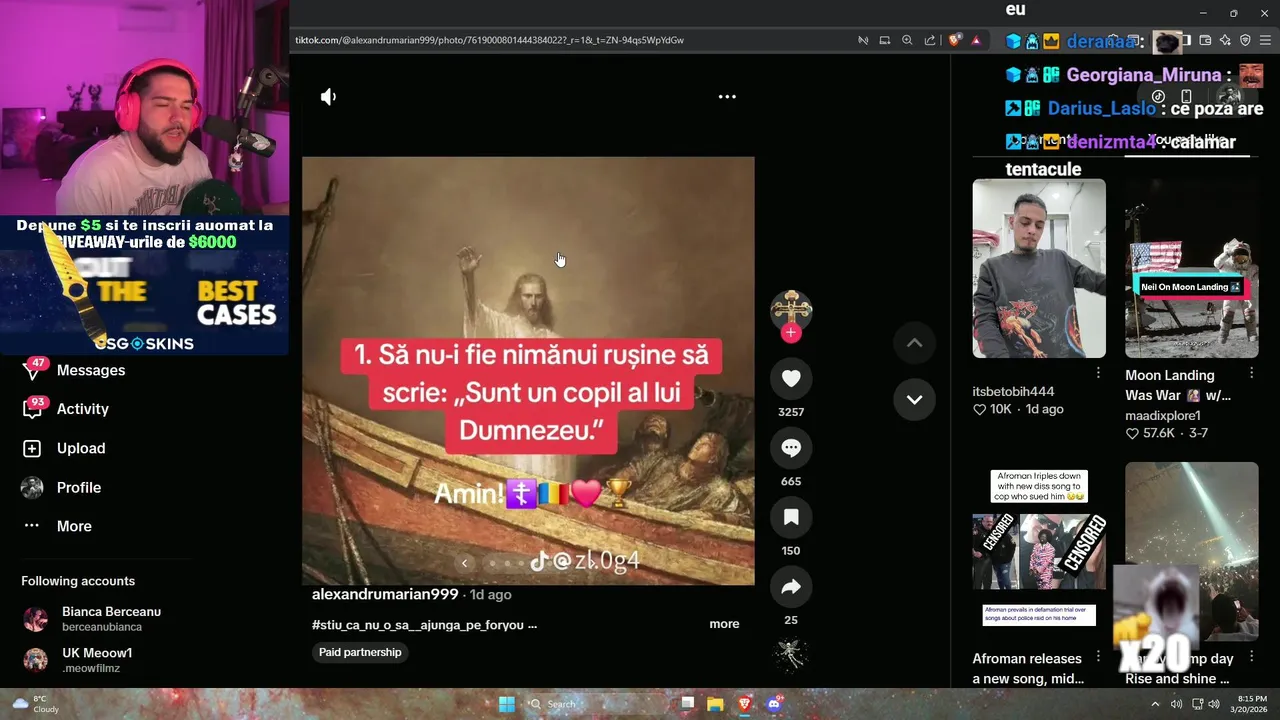Screen dimensions: 1280x720
Task: Open Brave VPN shield icon
Action: [x=1245, y=40]
